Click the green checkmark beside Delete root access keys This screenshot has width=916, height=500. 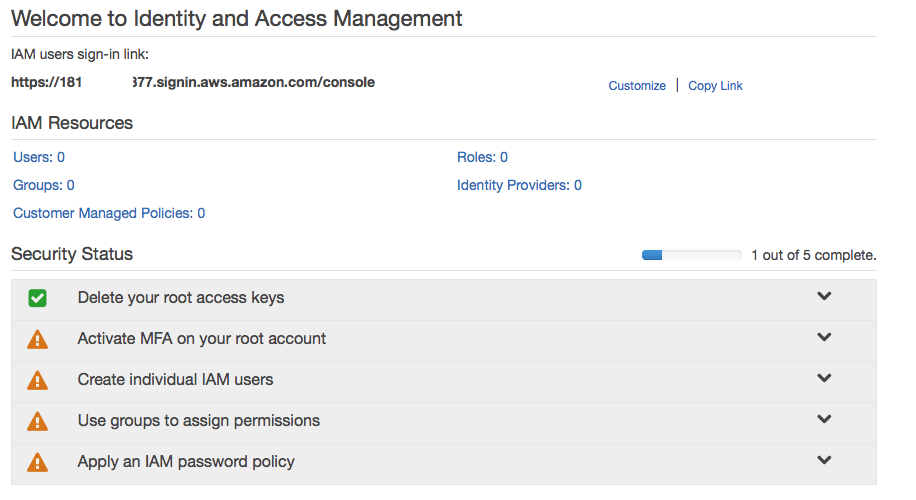click(x=37, y=298)
